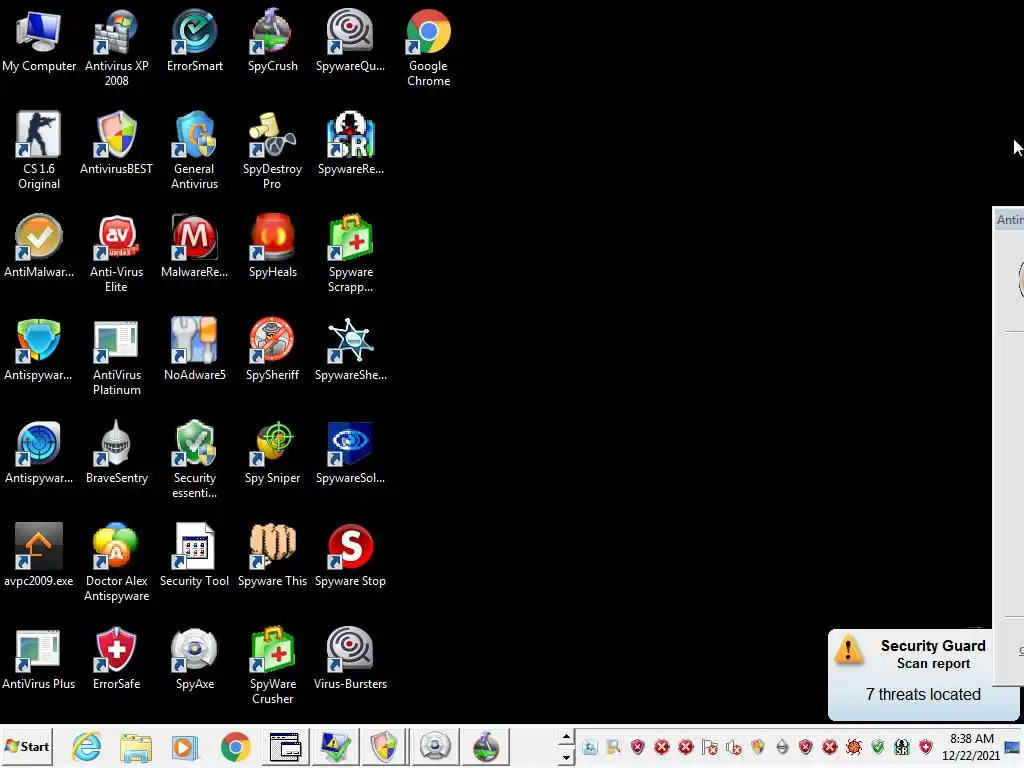Image resolution: width=1024 pixels, height=768 pixels.
Task: Launch the ErrorSmart desktop shortcut
Action: [x=195, y=40]
